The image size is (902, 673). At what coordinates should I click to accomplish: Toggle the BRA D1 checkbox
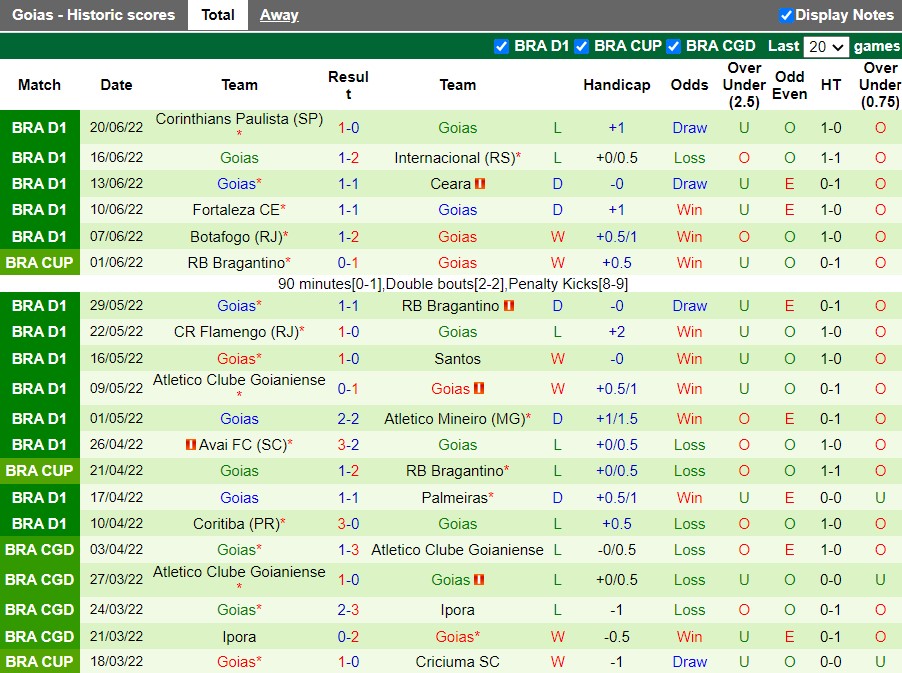coord(501,47)
